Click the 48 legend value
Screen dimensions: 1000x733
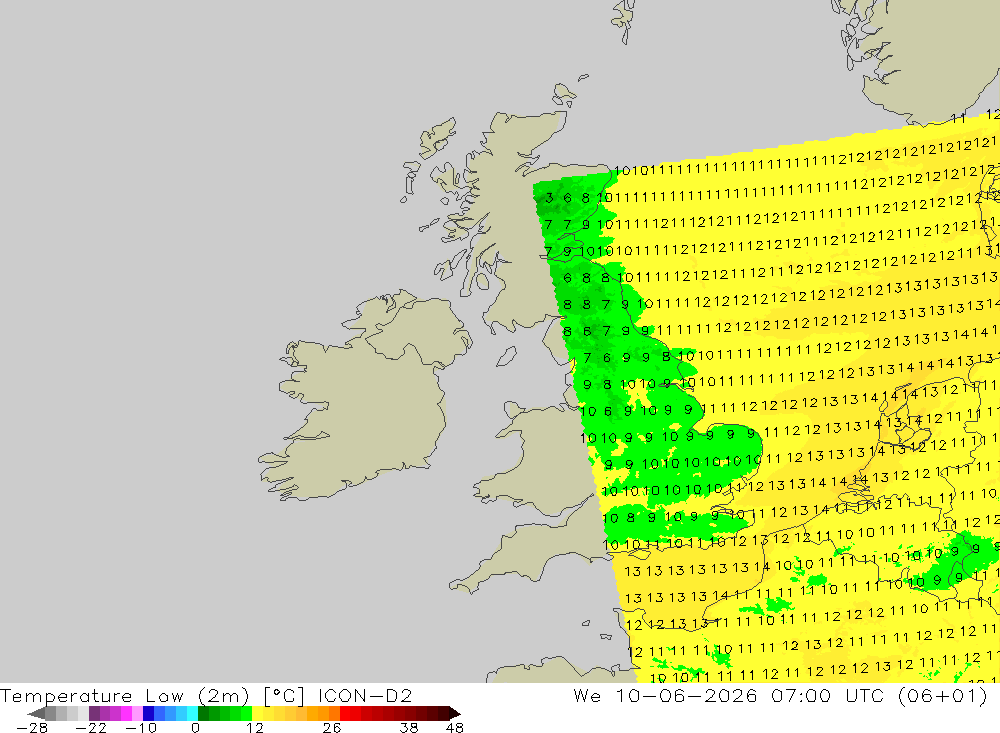tap(455, 727)
